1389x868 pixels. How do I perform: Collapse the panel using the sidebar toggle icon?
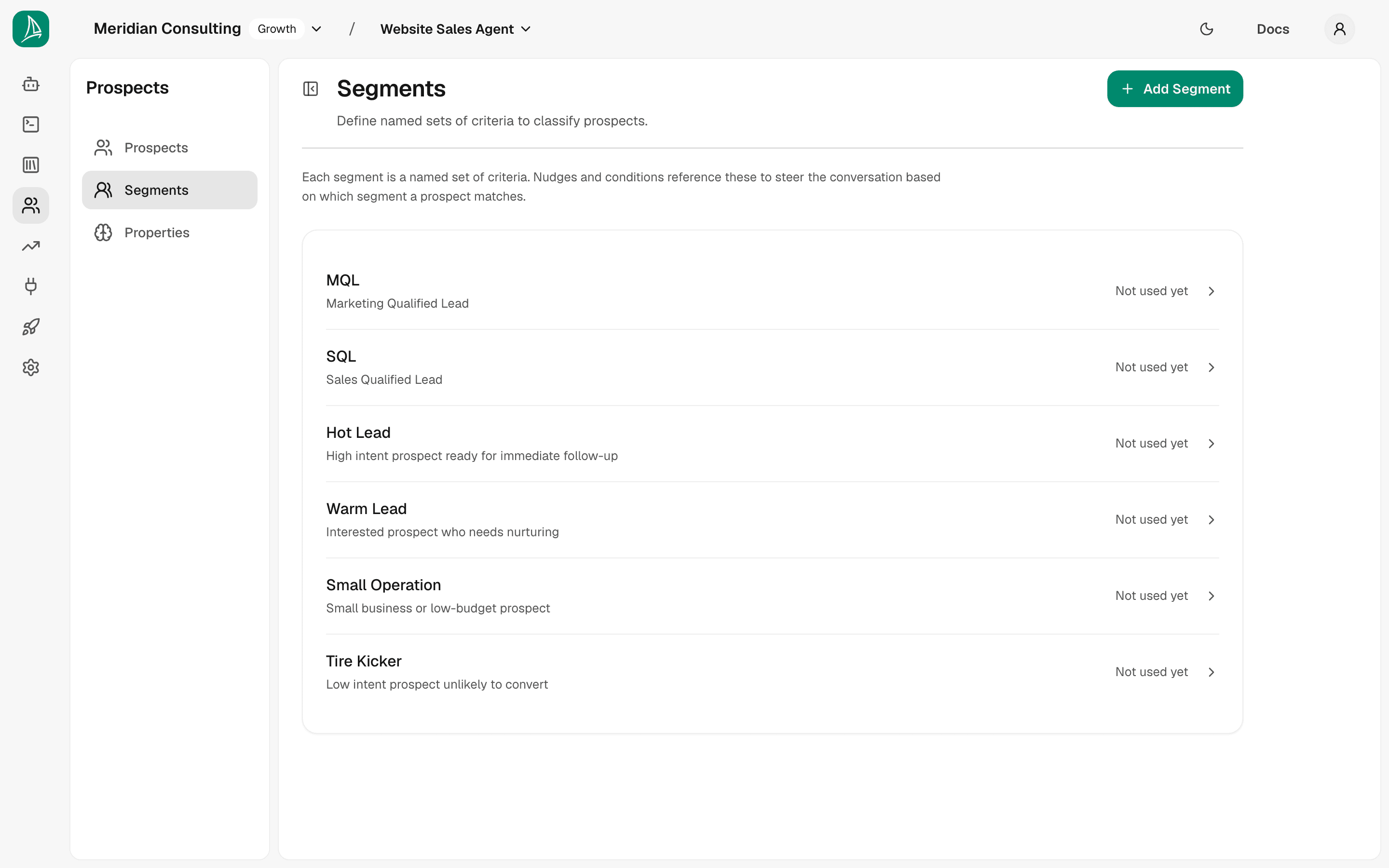click(x=311, y=89)
